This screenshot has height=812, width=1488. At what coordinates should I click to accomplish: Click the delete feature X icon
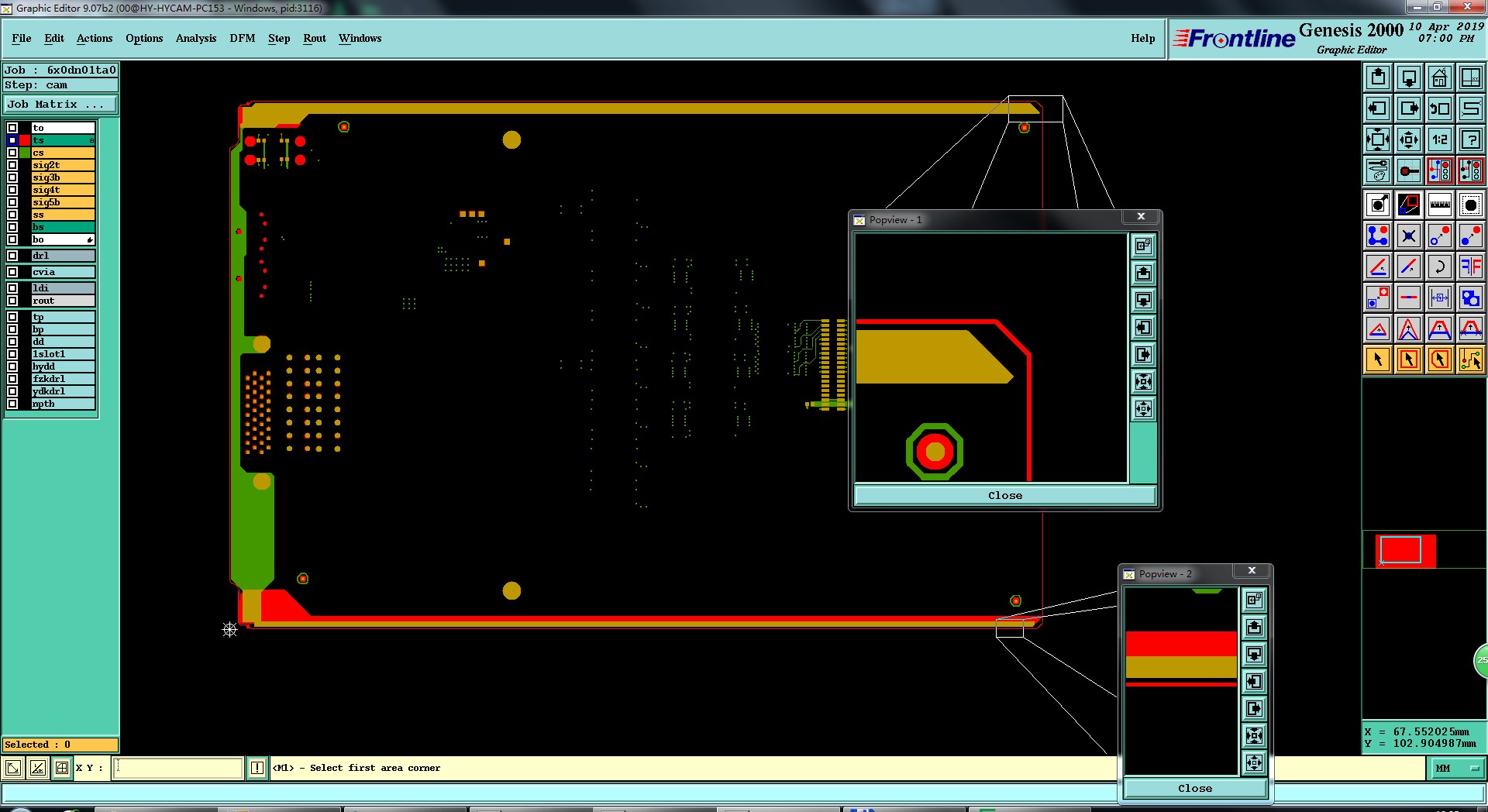(1409, 236)
